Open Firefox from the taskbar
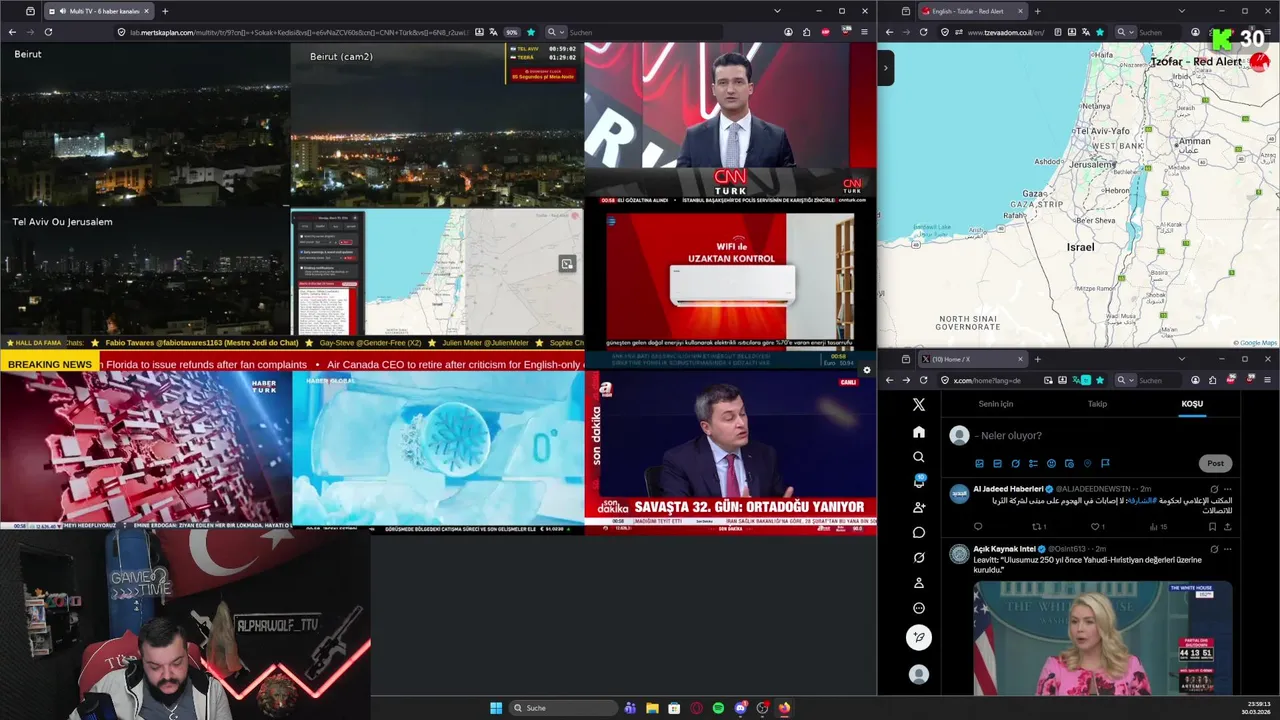Screen dimensions: 1280x720 tap(784, 708)
